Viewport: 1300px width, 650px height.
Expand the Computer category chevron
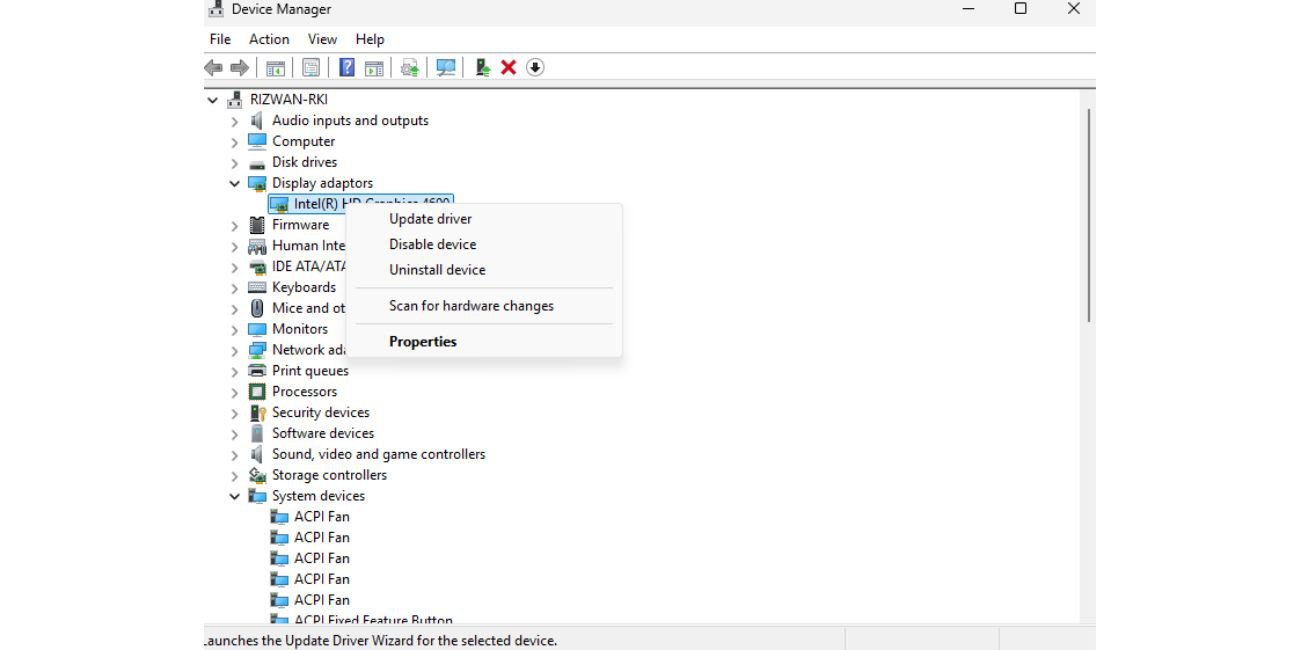coord(235,142)
